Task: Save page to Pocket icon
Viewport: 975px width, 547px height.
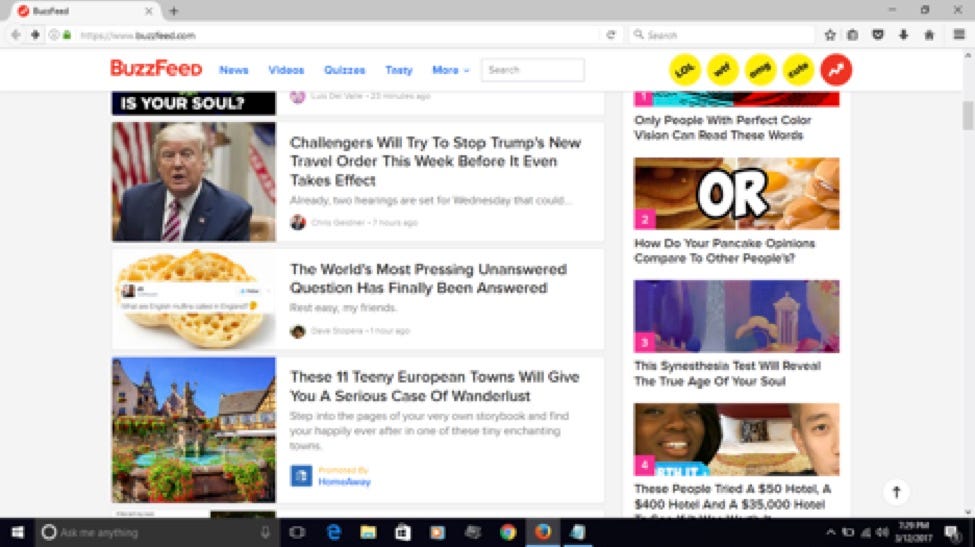Action: pyautogui.click(x=878, y=35)
